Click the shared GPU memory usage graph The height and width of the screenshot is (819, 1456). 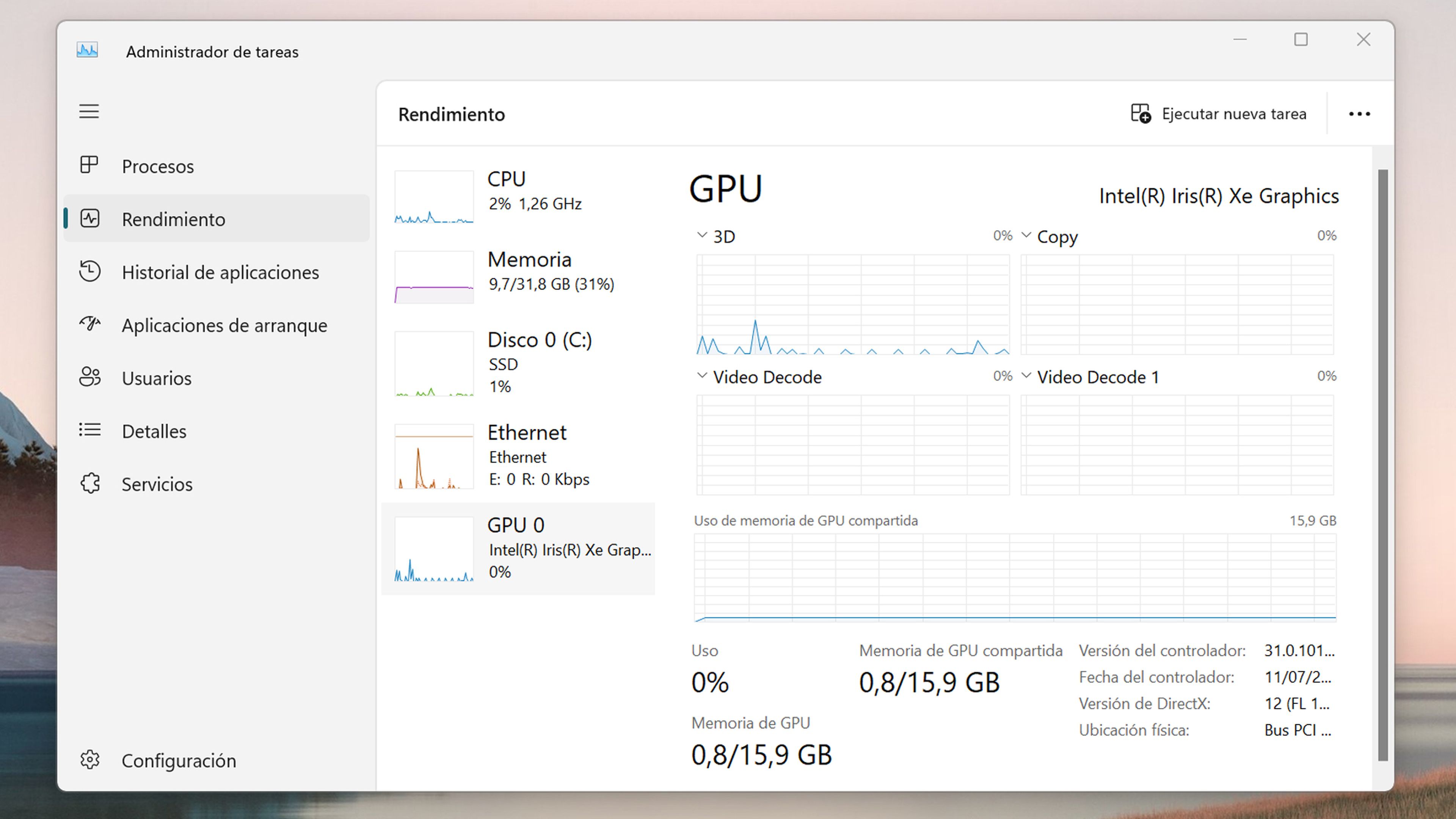pyautogui.click(x=1015, y=577)
